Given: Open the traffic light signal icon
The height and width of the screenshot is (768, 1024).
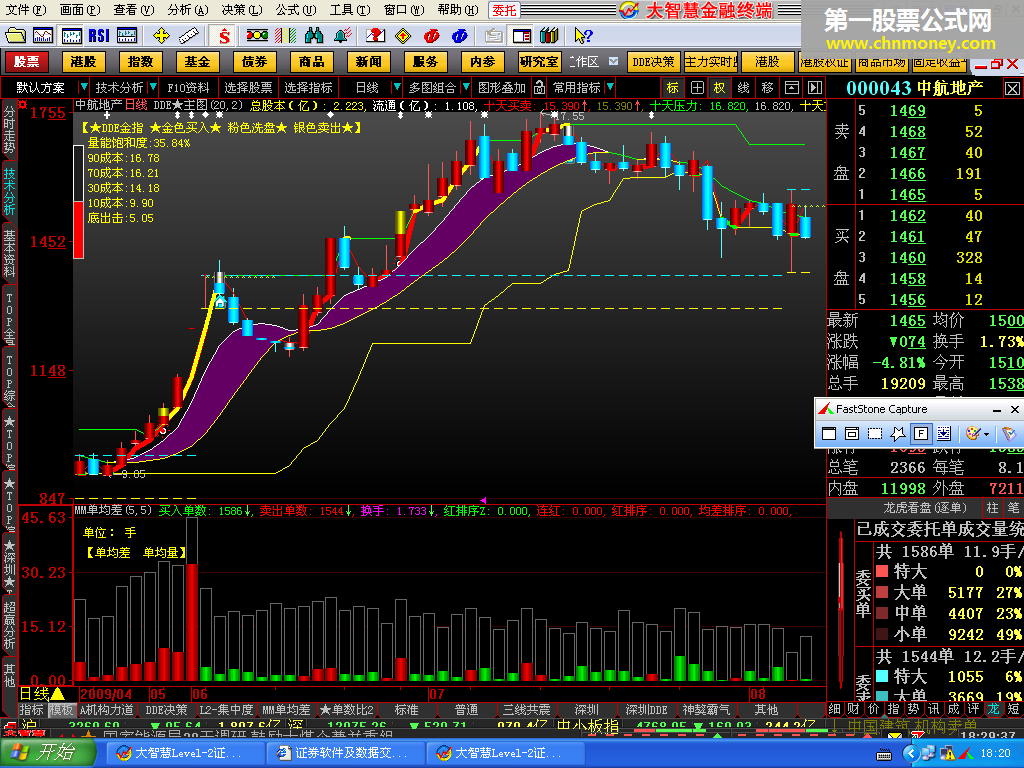Looking at the screenshot, I should tap(257, 35).
